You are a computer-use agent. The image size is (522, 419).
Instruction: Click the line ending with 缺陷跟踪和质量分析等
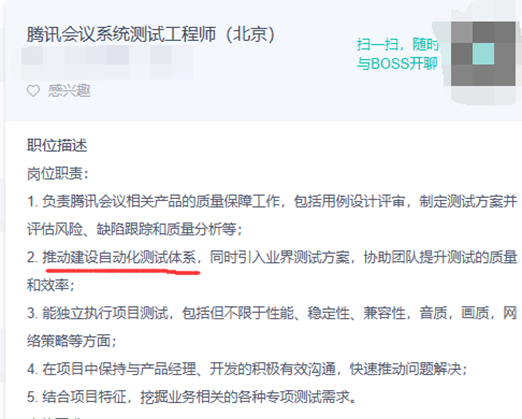(134, 229)
